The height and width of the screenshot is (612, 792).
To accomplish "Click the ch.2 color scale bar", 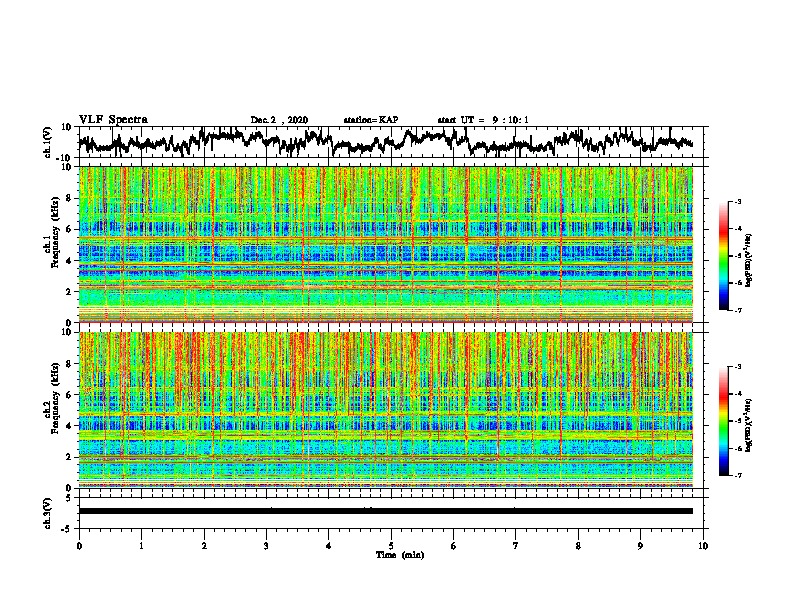I will (724, 421).
